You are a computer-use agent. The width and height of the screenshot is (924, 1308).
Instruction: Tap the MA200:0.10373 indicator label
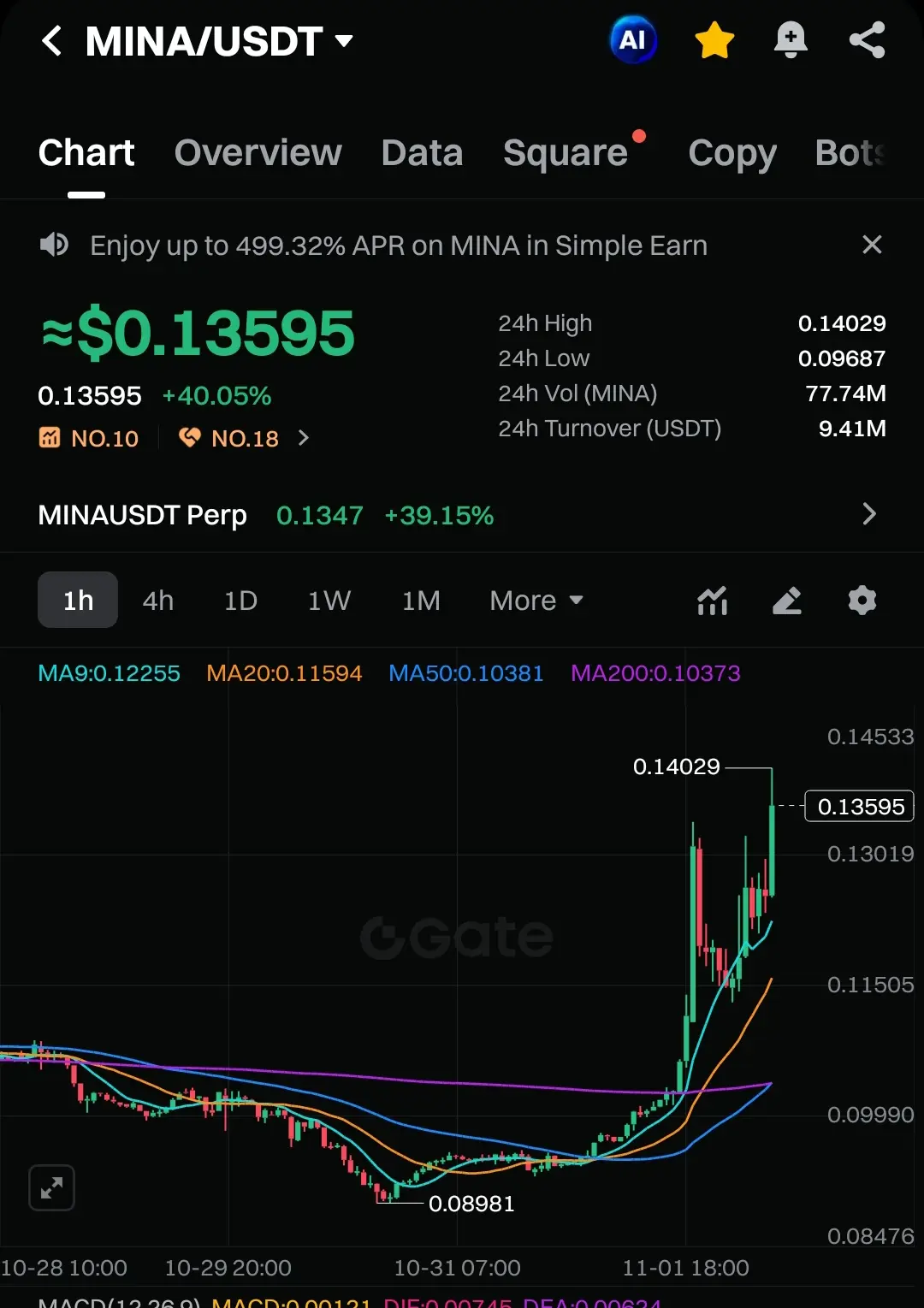[x=655, y=673]
